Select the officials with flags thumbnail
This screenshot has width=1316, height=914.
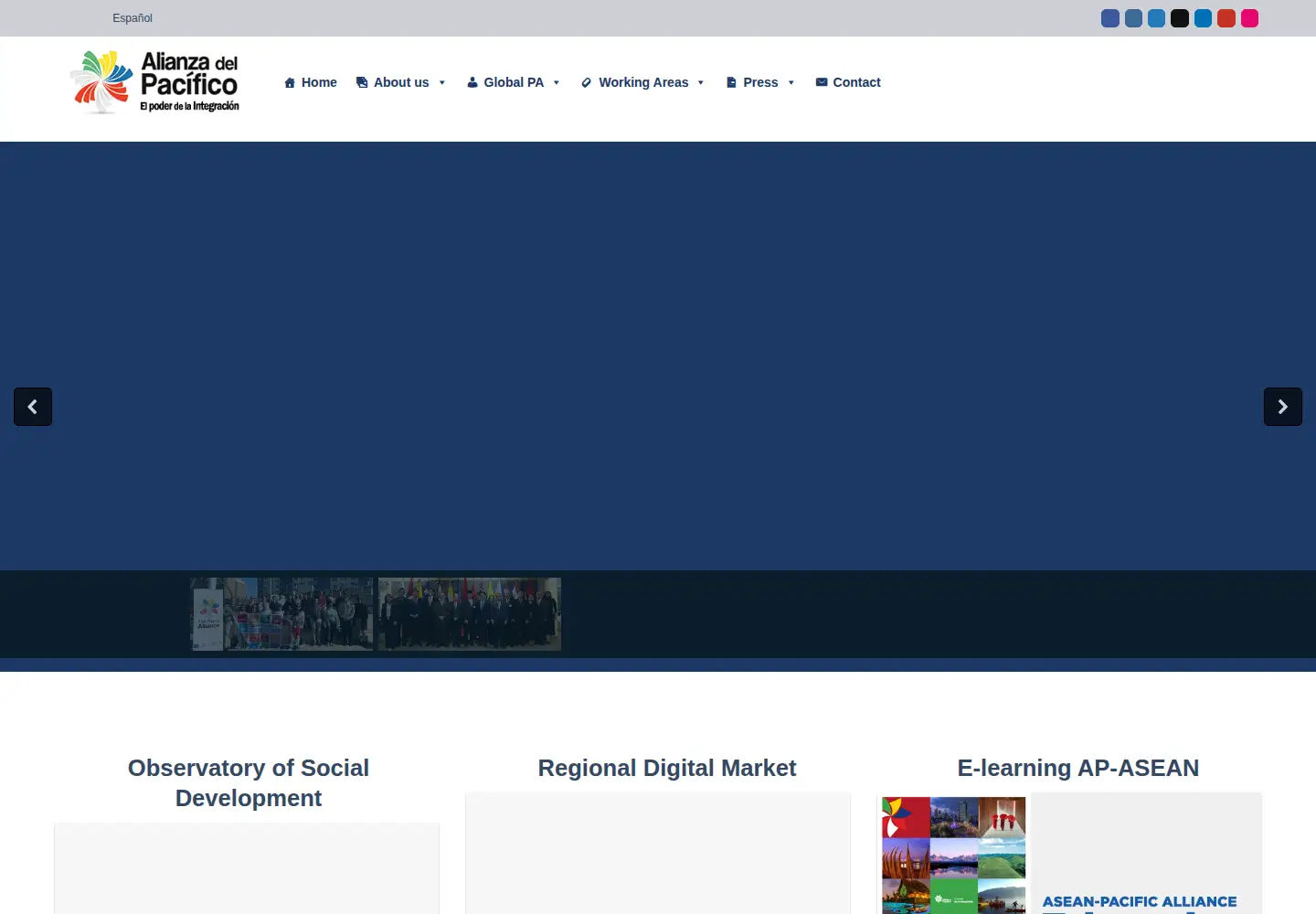tap(470, 614)
